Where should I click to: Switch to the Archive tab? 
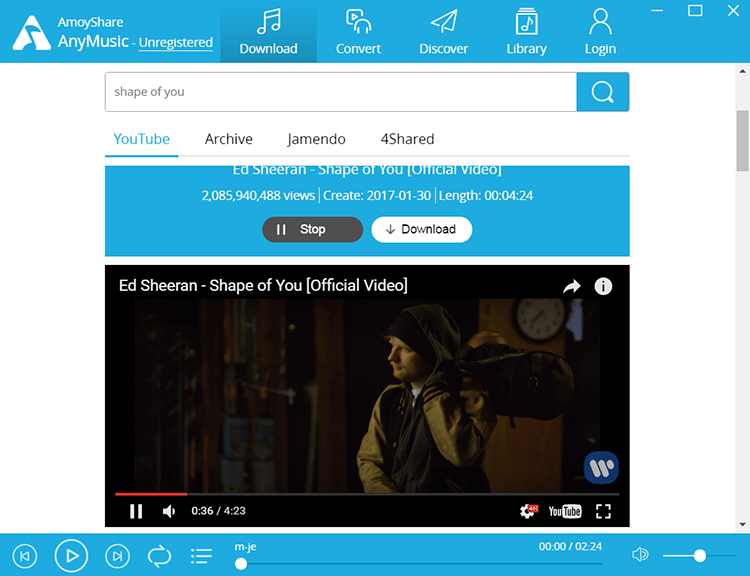click(x=229, y=139)
